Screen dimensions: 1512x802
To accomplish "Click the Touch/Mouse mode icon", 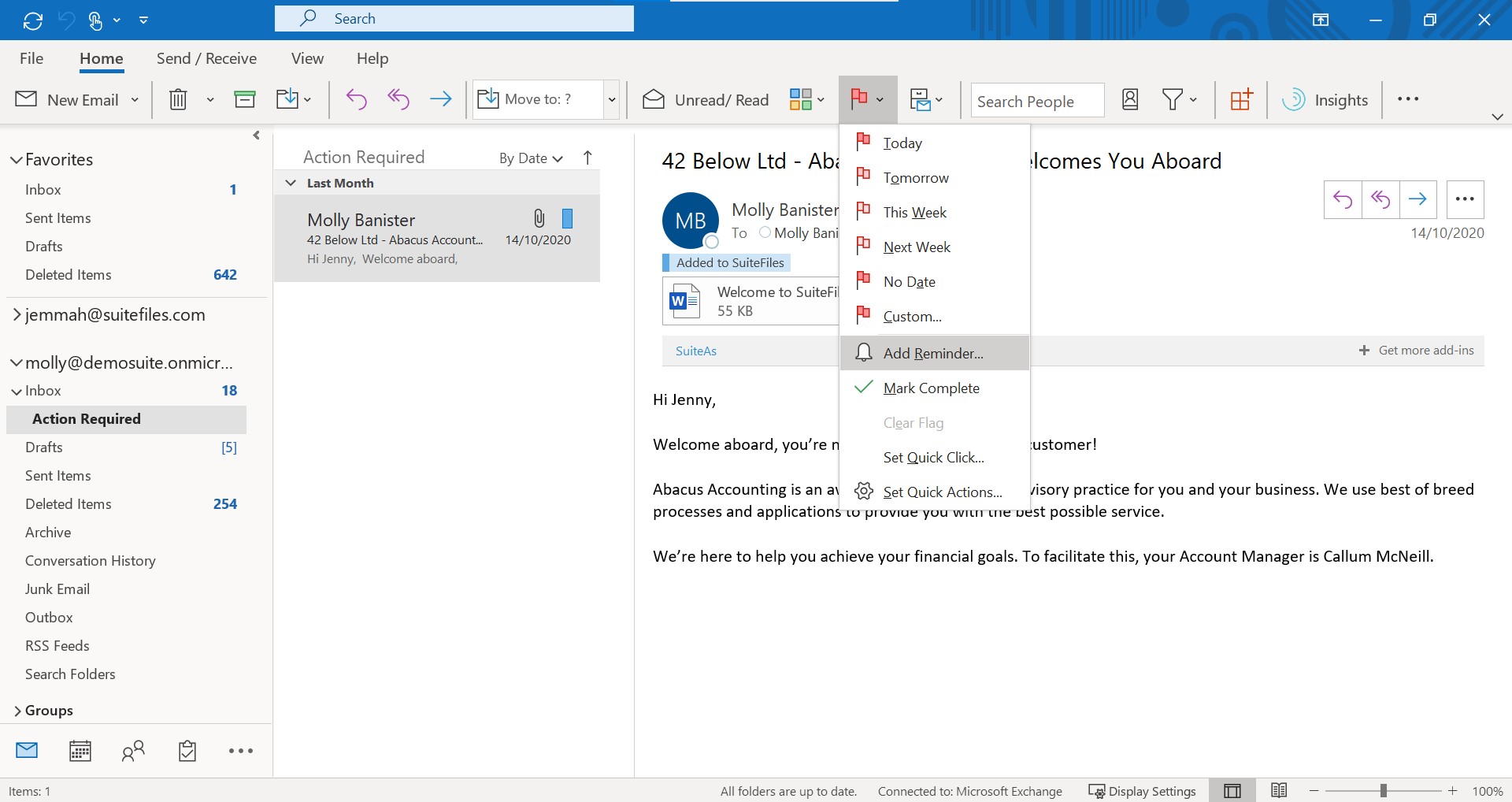I will click(95, 20).
